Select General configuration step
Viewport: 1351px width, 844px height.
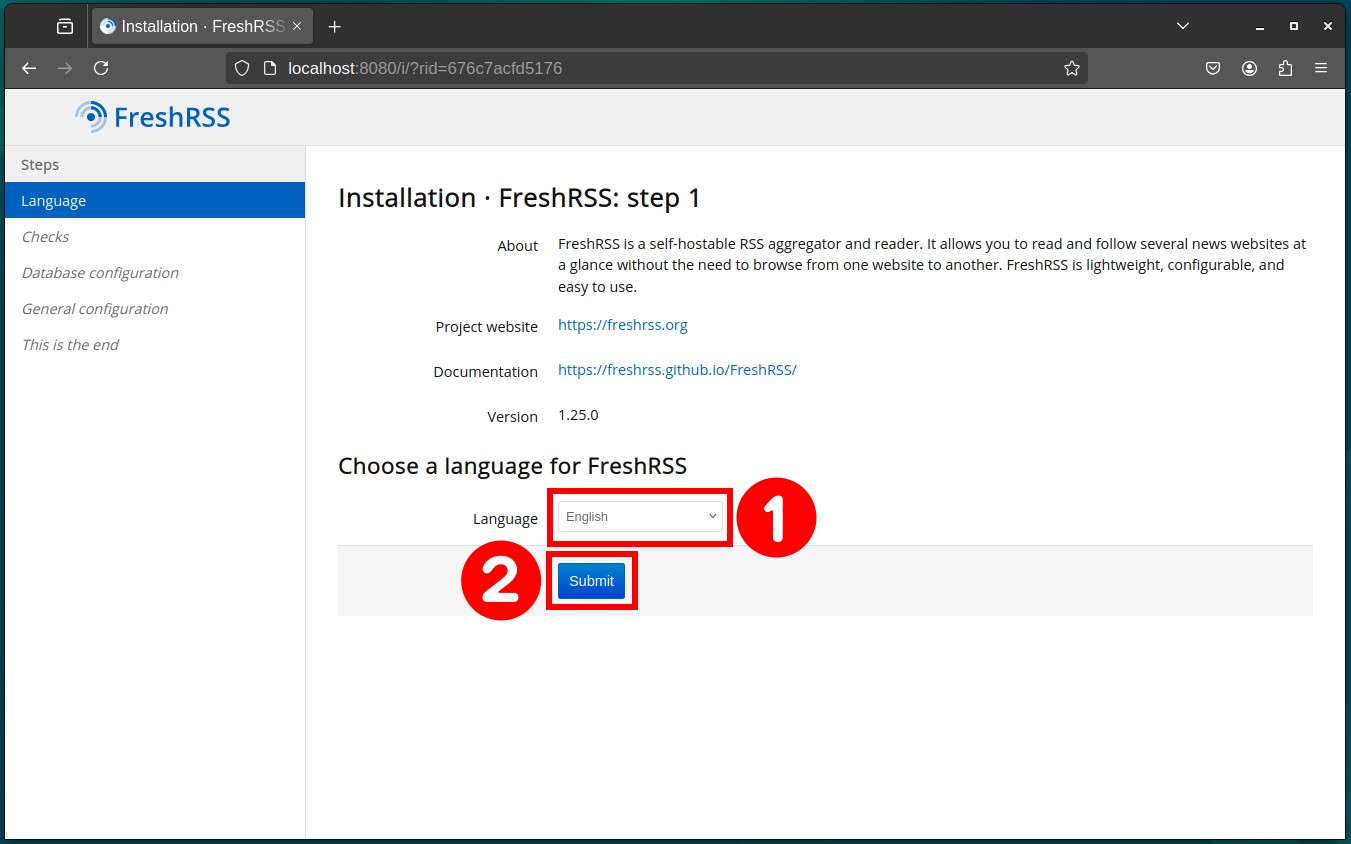[155, 308]
